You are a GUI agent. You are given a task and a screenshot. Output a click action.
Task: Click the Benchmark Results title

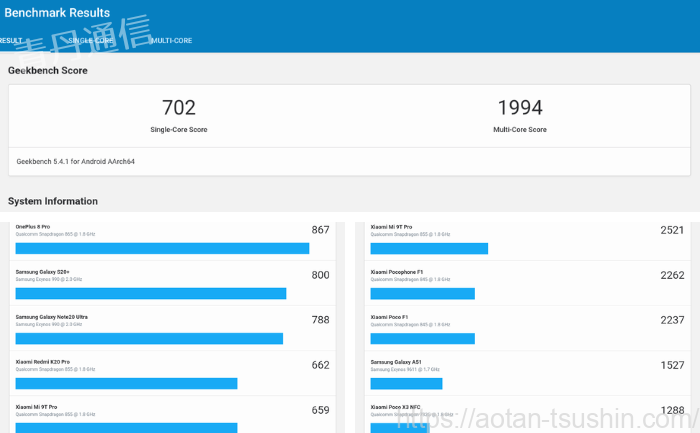(57, 14)
